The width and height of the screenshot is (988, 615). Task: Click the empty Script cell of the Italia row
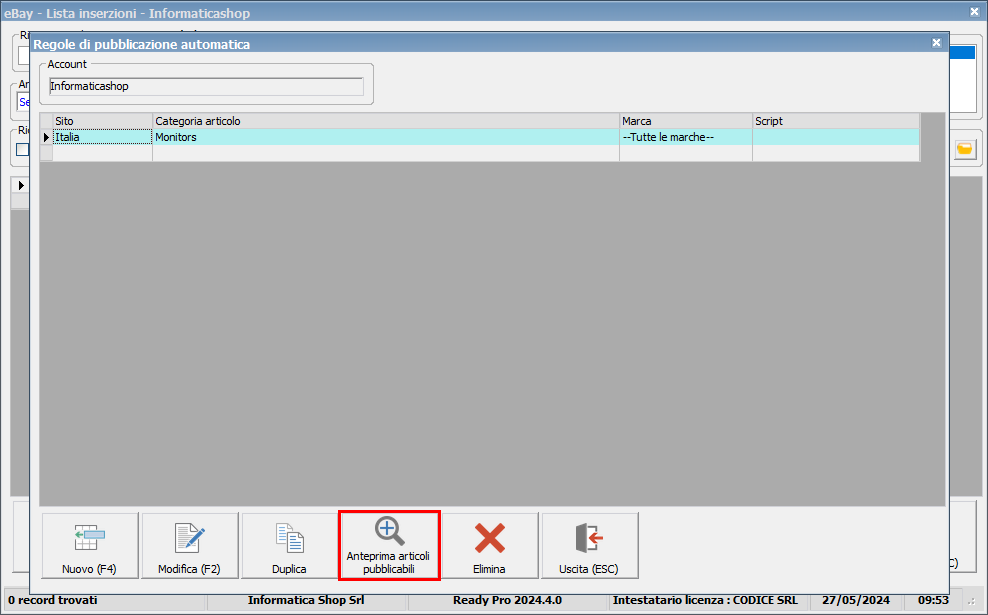pyautogui.click(x=836, y=137)
